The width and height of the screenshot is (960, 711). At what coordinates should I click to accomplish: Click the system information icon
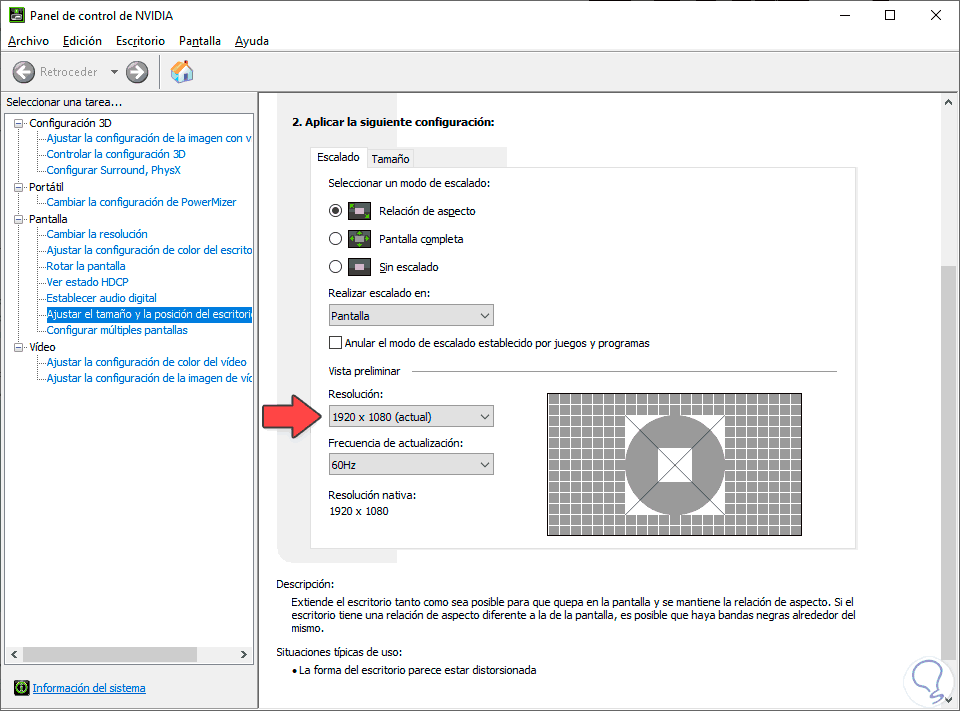[21, 688]
